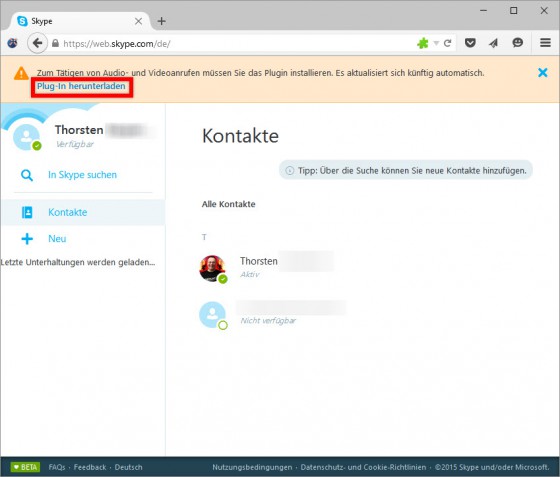Reload the page with refresh icon
Image resolution: width=560 pixels, height=477 pixels.
click(x=448, y=43)
